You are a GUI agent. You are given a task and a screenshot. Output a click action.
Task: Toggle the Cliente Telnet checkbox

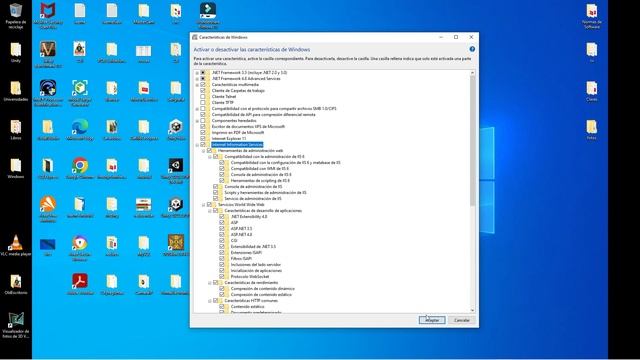tap(203, 97)
